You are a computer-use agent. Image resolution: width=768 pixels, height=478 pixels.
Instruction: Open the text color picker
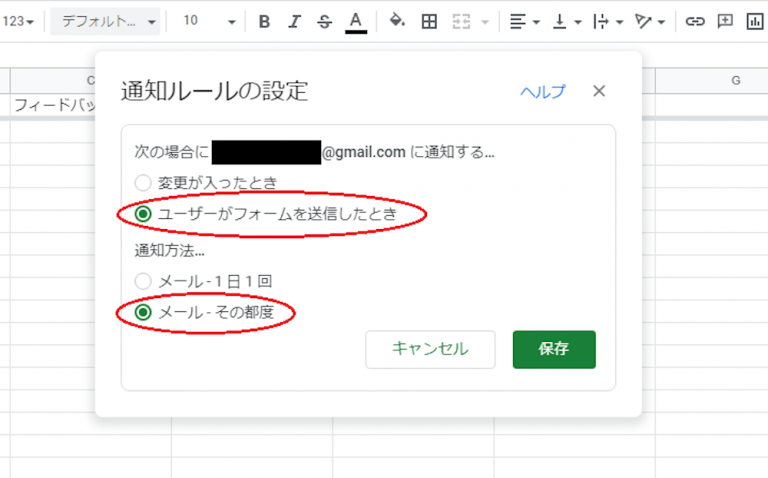(x=356, y=21)
